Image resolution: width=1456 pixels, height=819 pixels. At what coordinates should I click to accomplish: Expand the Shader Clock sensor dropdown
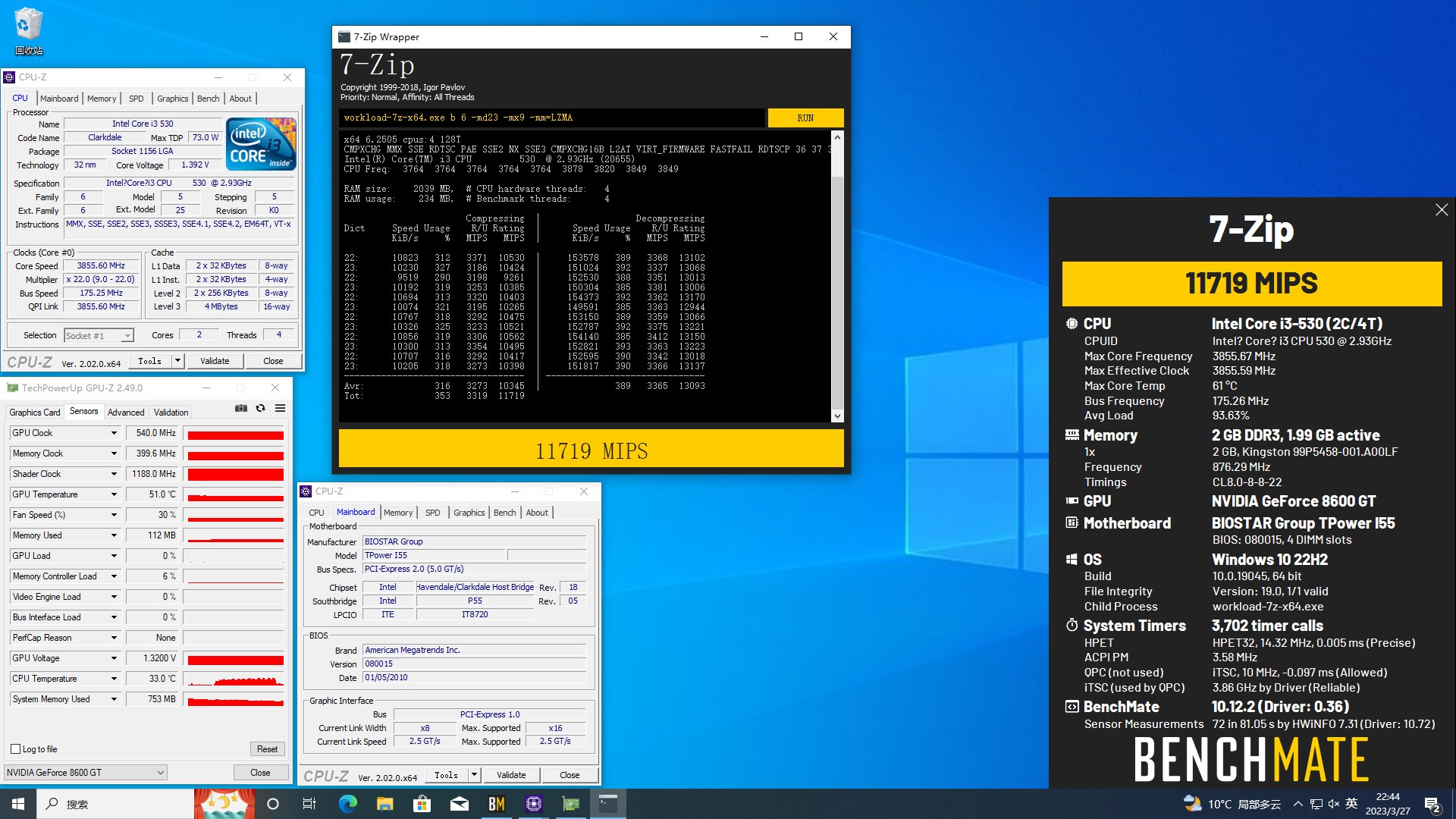point(114,474)
